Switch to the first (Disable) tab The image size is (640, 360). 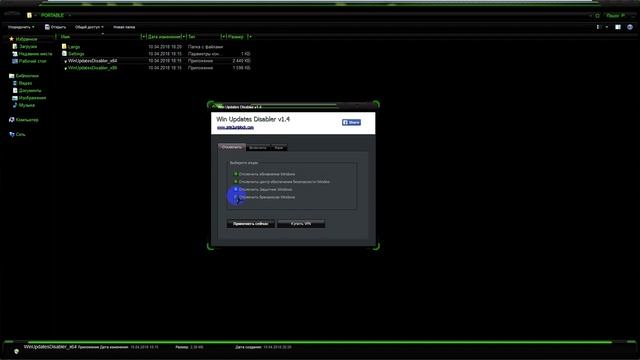[232, 147]
